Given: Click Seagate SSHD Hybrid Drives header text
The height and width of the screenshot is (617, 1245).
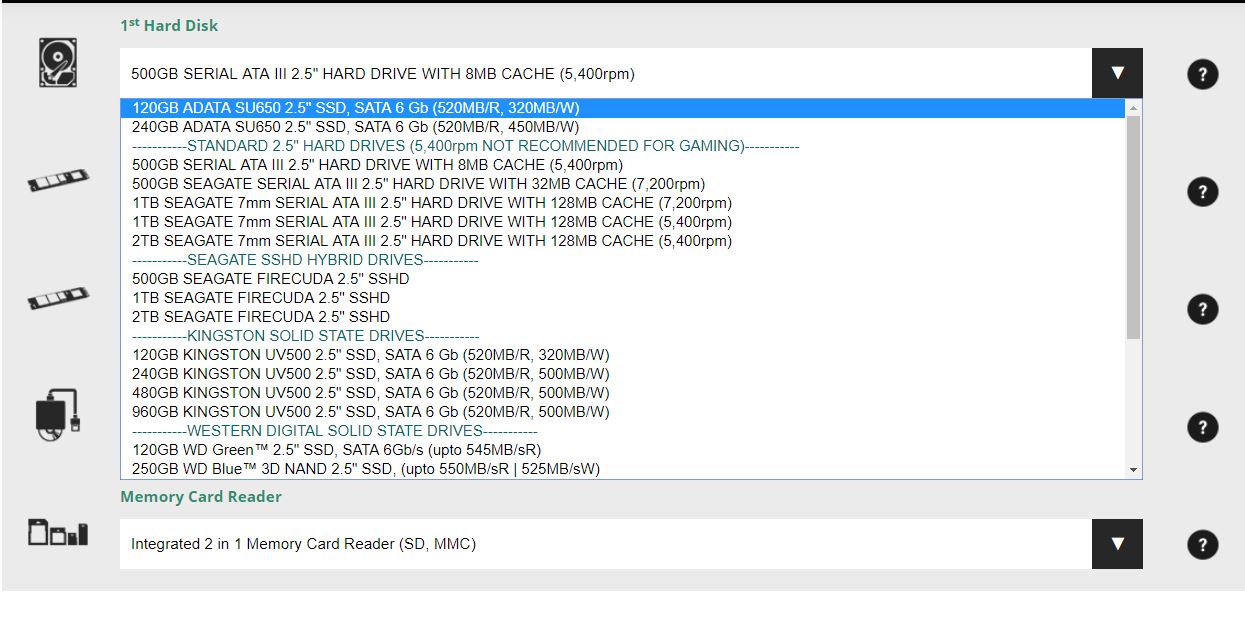Looking at the screenshot, I should [305, 260].
